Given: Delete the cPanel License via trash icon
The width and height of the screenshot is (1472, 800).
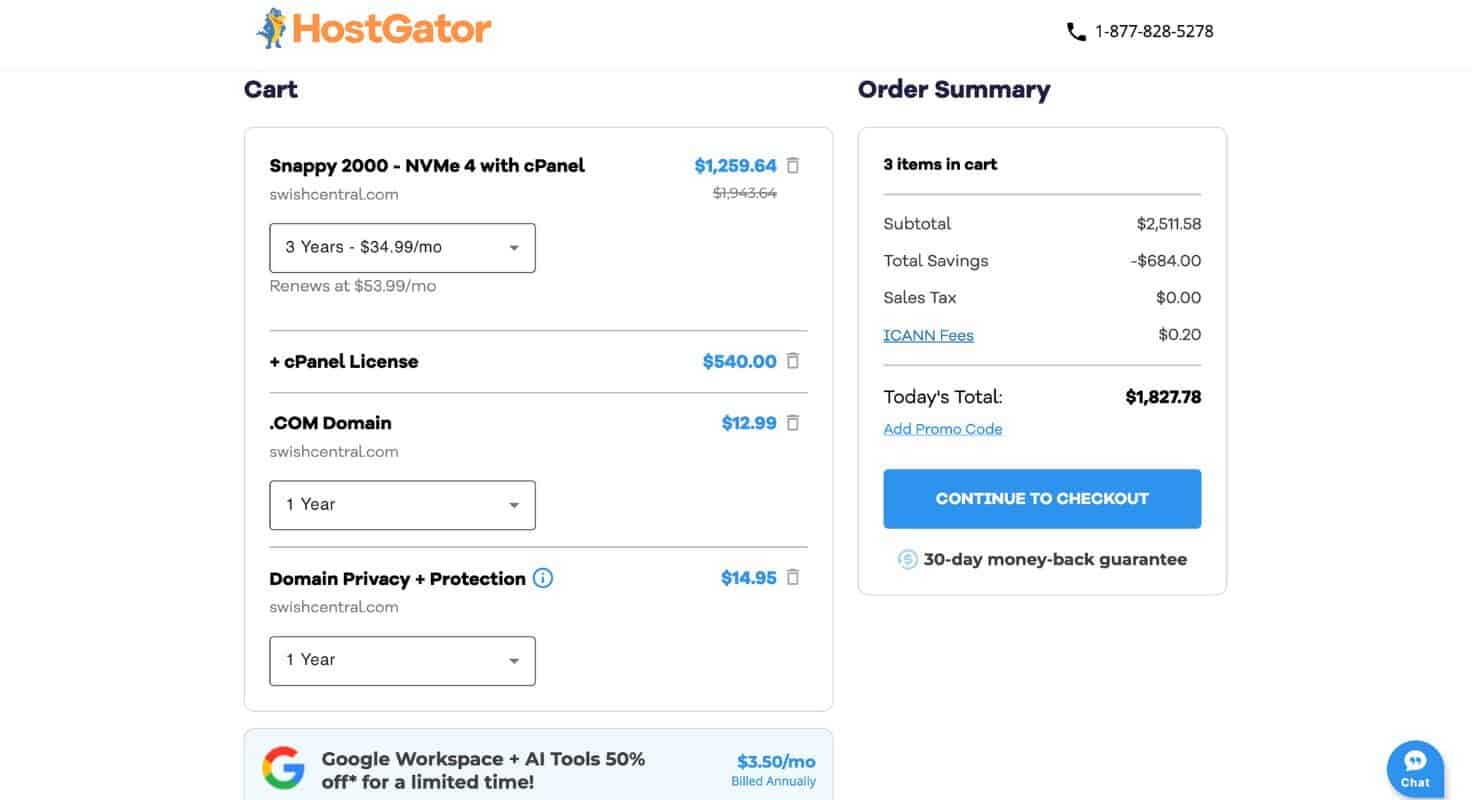Looking at the screenshot, I should 792,361.
